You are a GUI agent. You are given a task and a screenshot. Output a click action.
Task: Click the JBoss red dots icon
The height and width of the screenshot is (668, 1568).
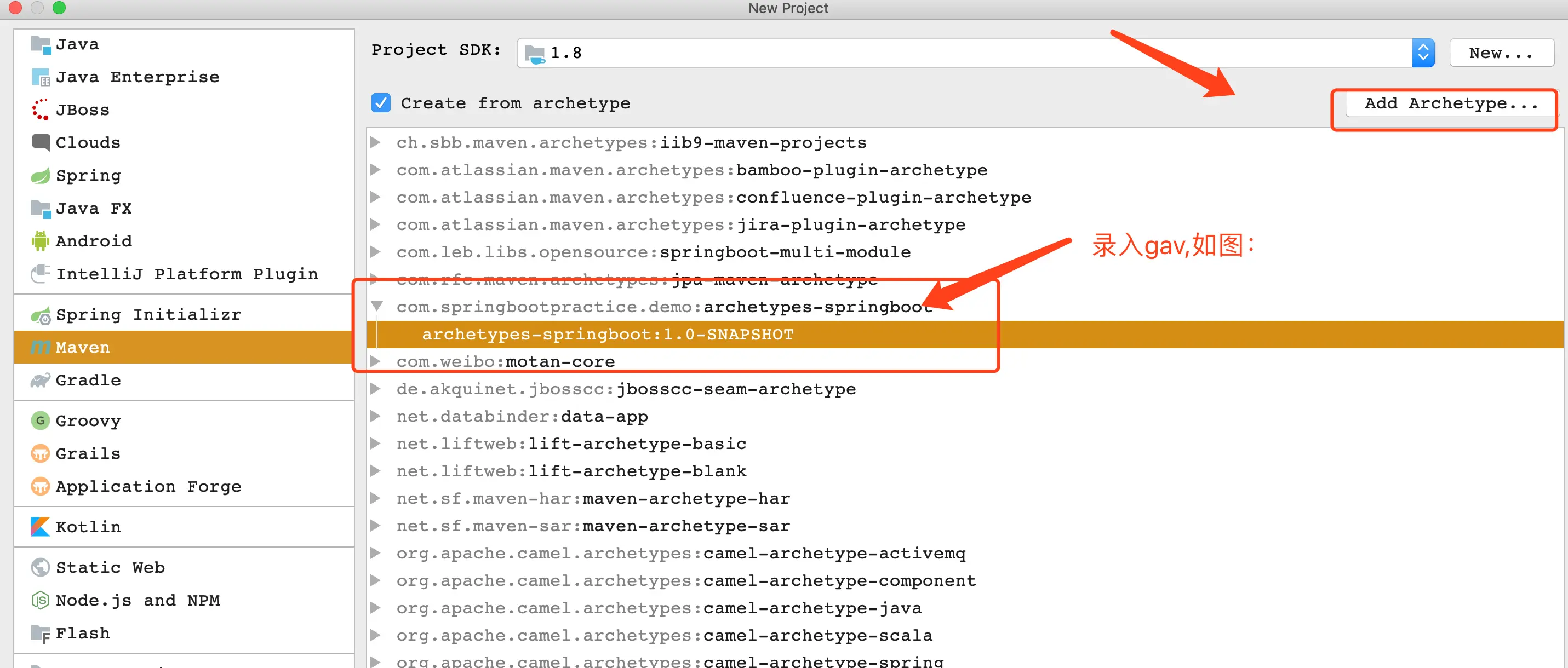40,110
